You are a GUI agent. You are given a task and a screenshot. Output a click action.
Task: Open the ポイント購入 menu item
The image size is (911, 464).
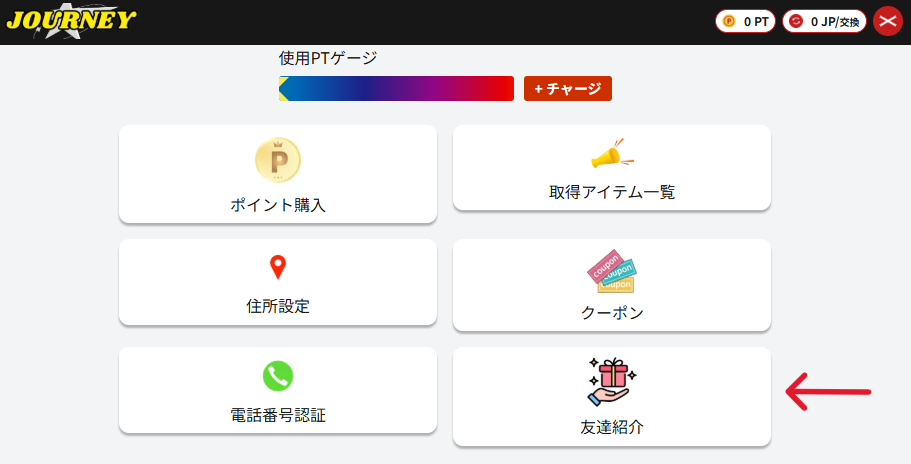click(x=278, y=205)
